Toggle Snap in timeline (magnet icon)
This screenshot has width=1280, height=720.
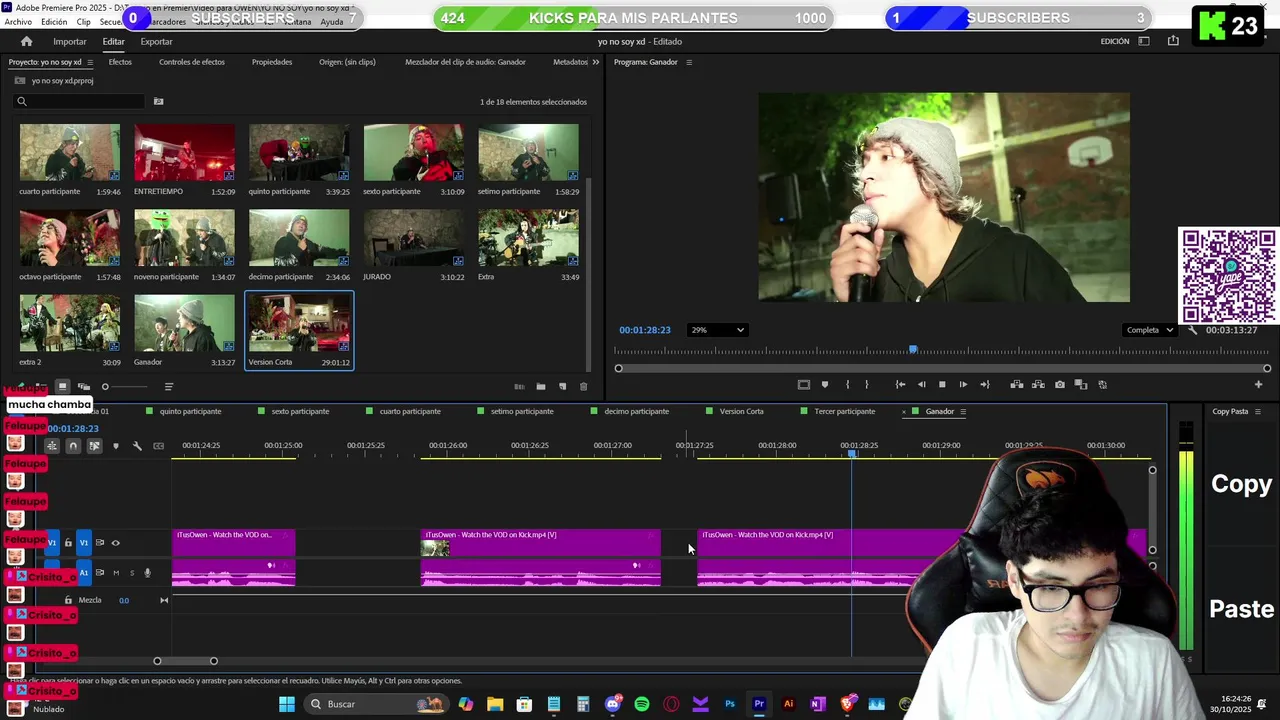(73, 446)
